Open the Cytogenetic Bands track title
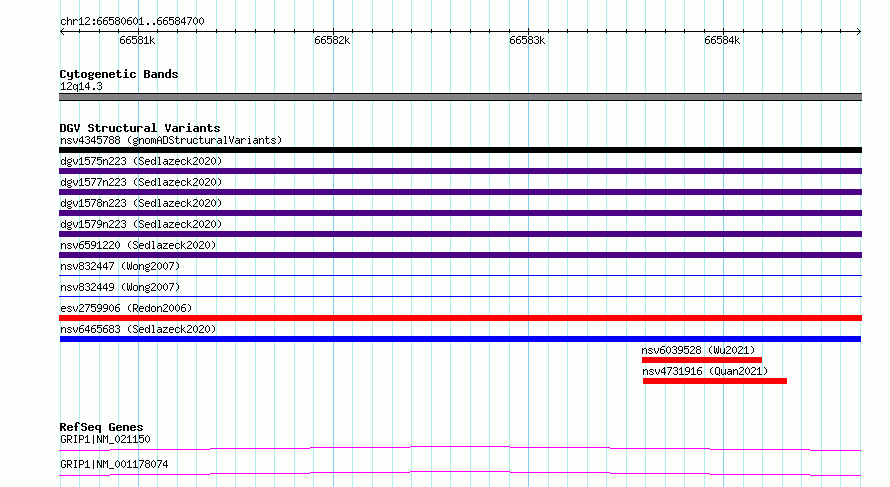This screenshot has height=487, width=890. tap(119, 74)
